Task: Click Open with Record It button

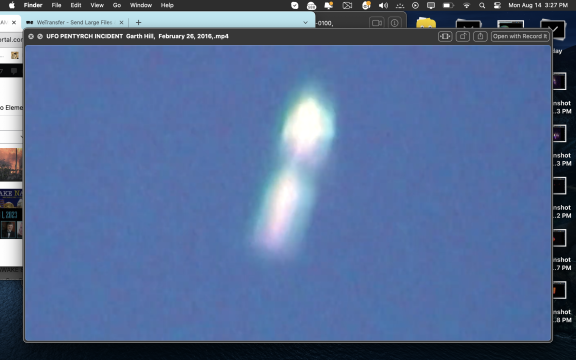Action: pos(520,36)
